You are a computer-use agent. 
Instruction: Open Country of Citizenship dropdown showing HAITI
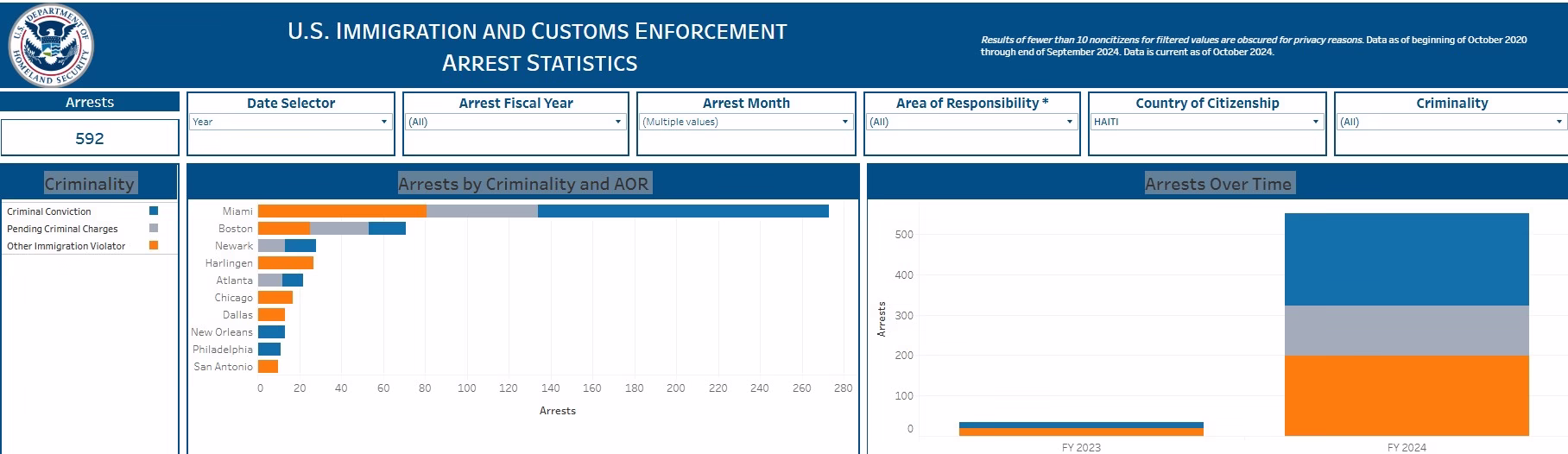pyautogui.click(x=1206, y=122)
